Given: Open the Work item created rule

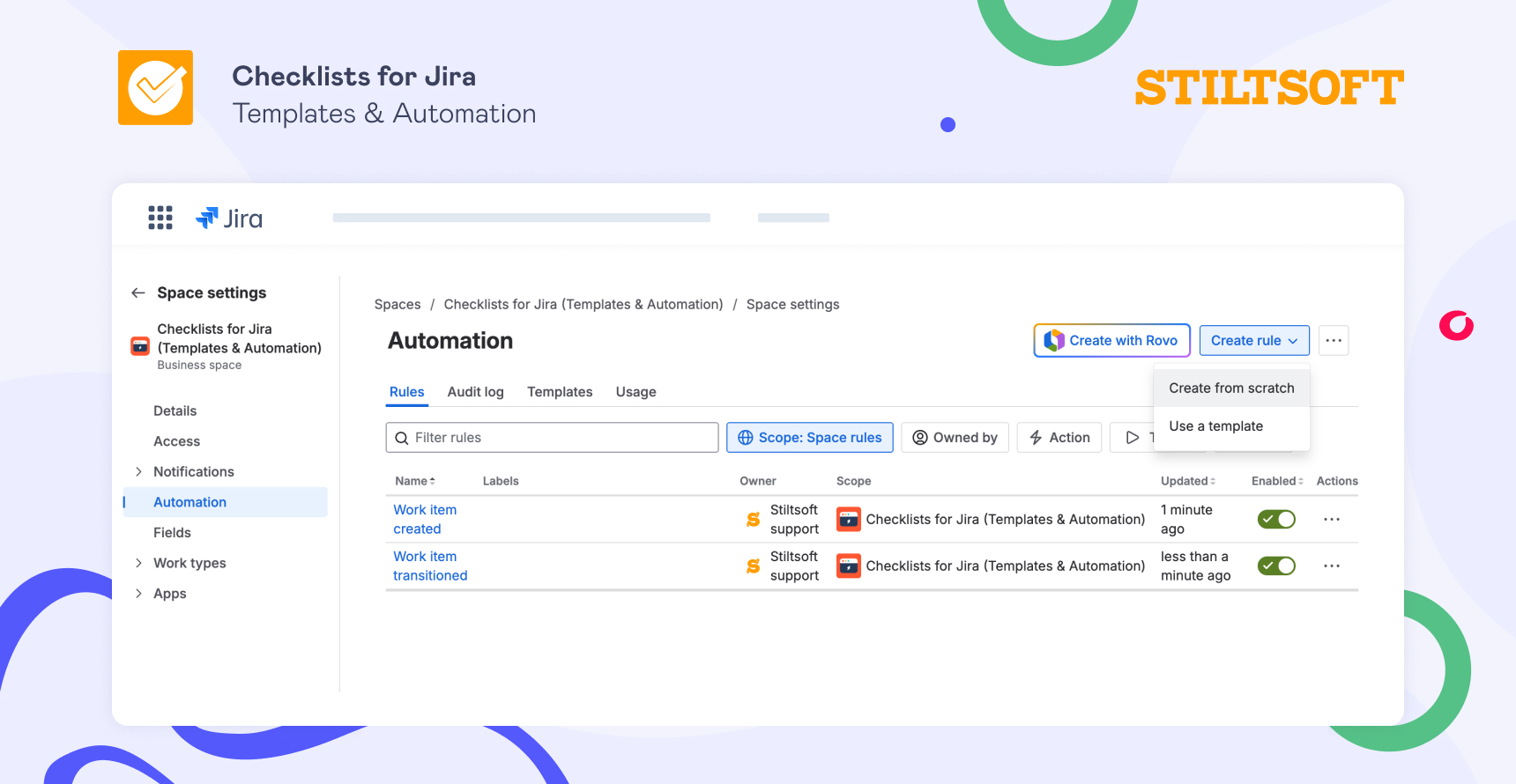Looking at the screenshot, I should (425, 520).
